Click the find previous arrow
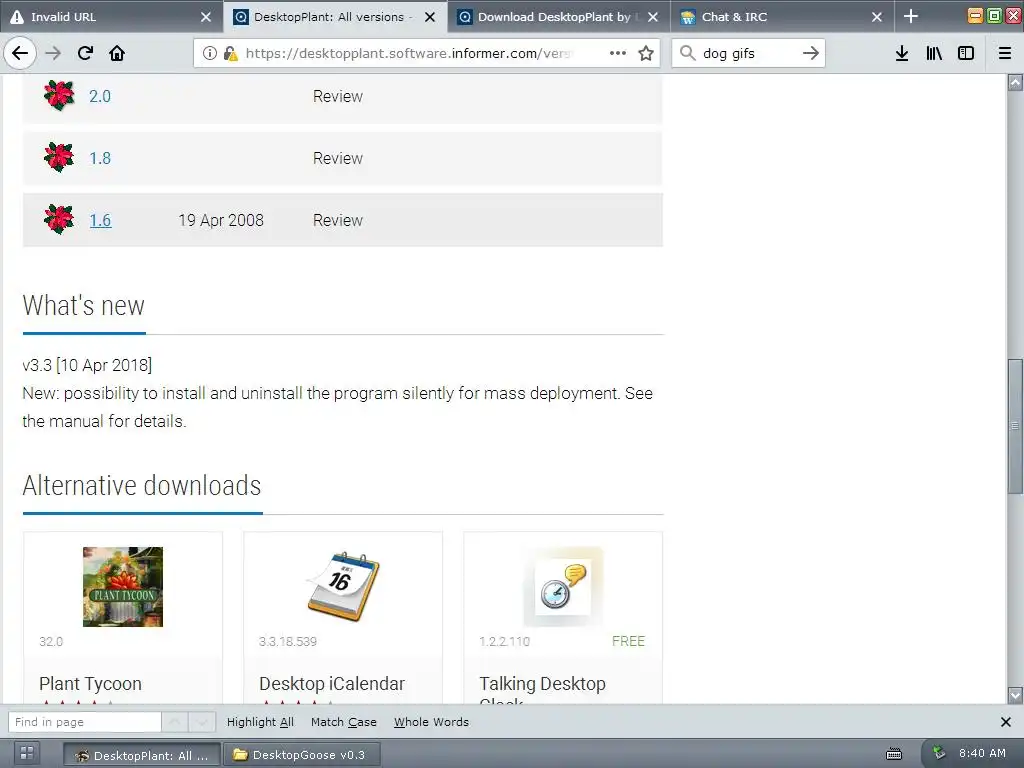1024x768 pixels. 175,722
